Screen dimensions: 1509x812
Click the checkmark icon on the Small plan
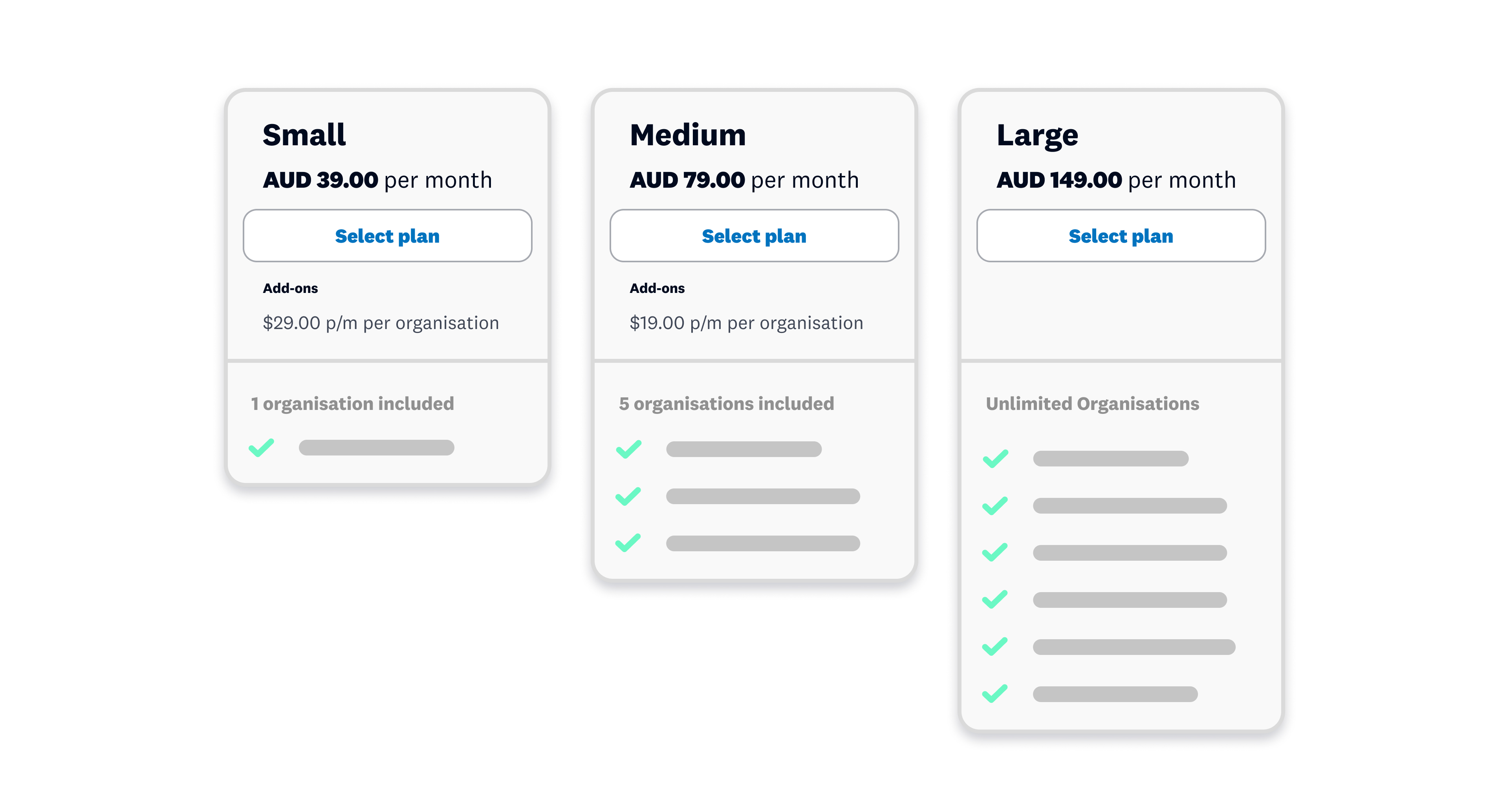[x=261, y=447]
